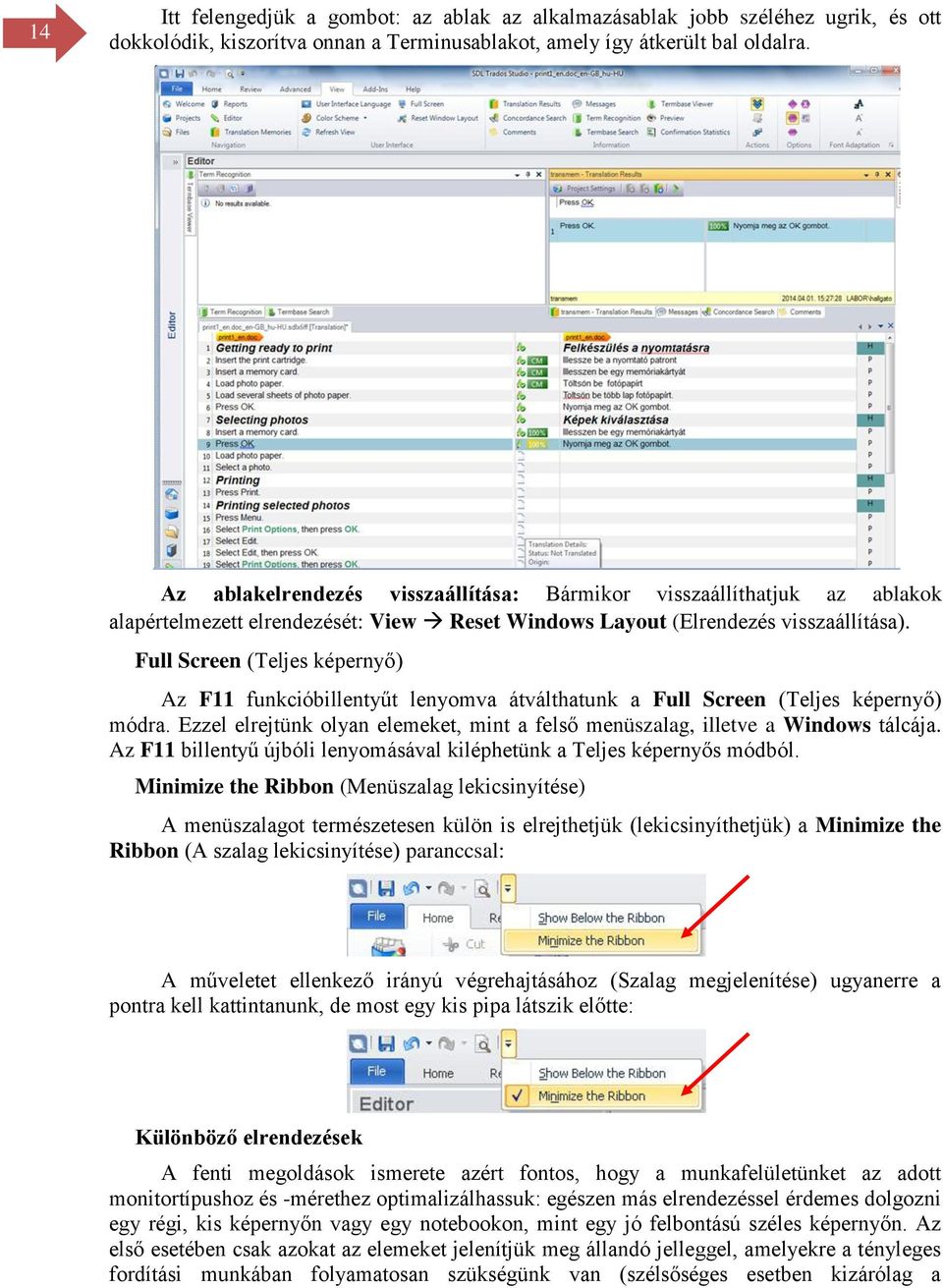Open the Term Recognition panel dropdown arrow
The image size is (943, 1288).
click(518, 175)
